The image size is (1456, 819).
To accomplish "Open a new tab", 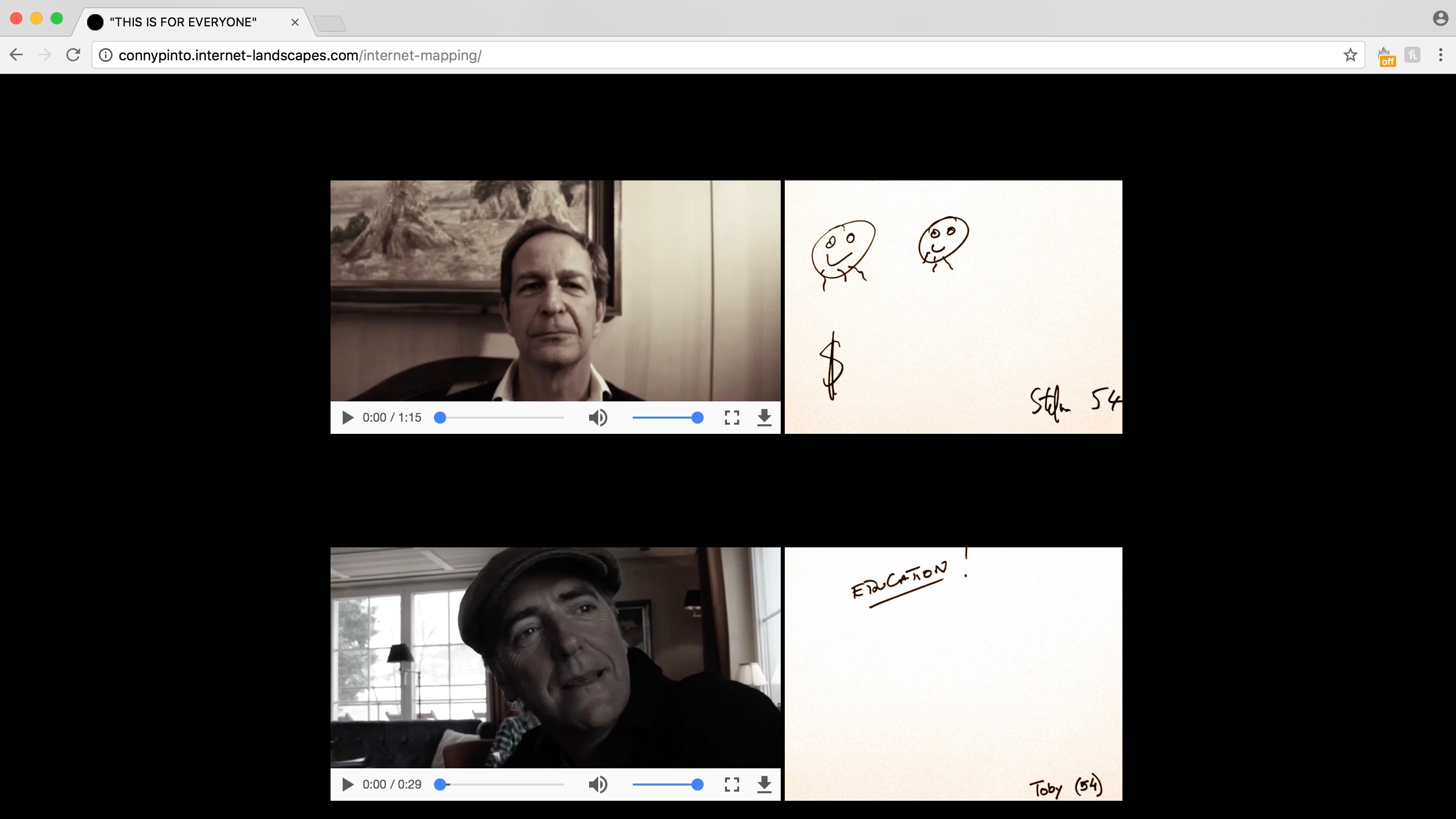I will [x=330, y=23].
